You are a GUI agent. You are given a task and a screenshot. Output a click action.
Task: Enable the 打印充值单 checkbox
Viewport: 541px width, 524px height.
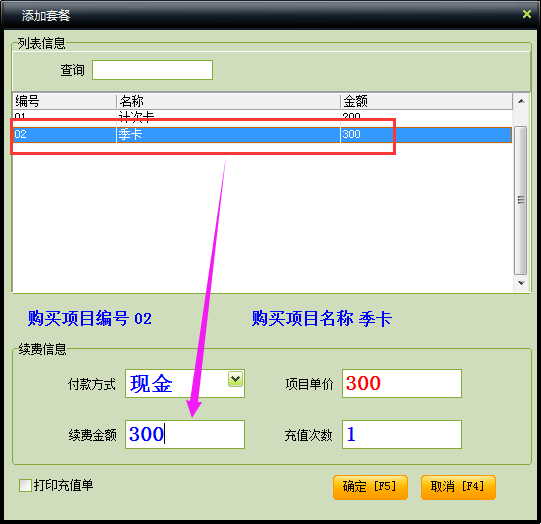pyautogui.click(x=26, y=485)
